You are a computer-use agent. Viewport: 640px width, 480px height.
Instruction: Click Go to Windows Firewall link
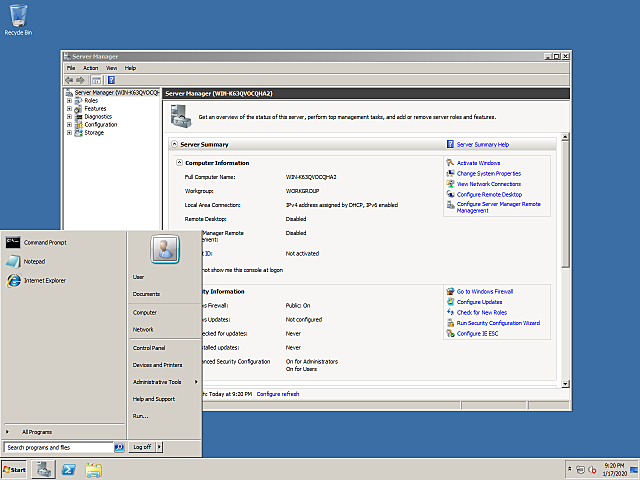[x=485, y=291]
